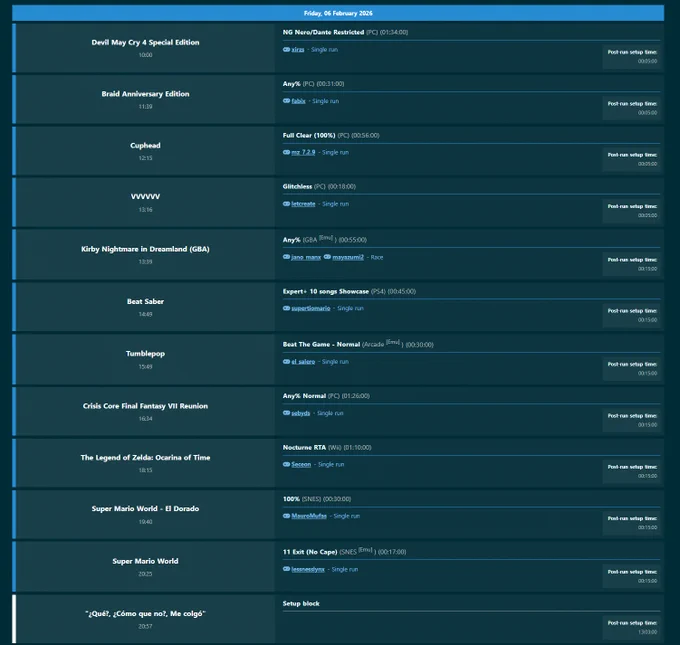Image resolution: width=680 pixels, height=645 pixels.
Task: Open the runner name link for Braid Anniversary Edition
Action: 298,101
